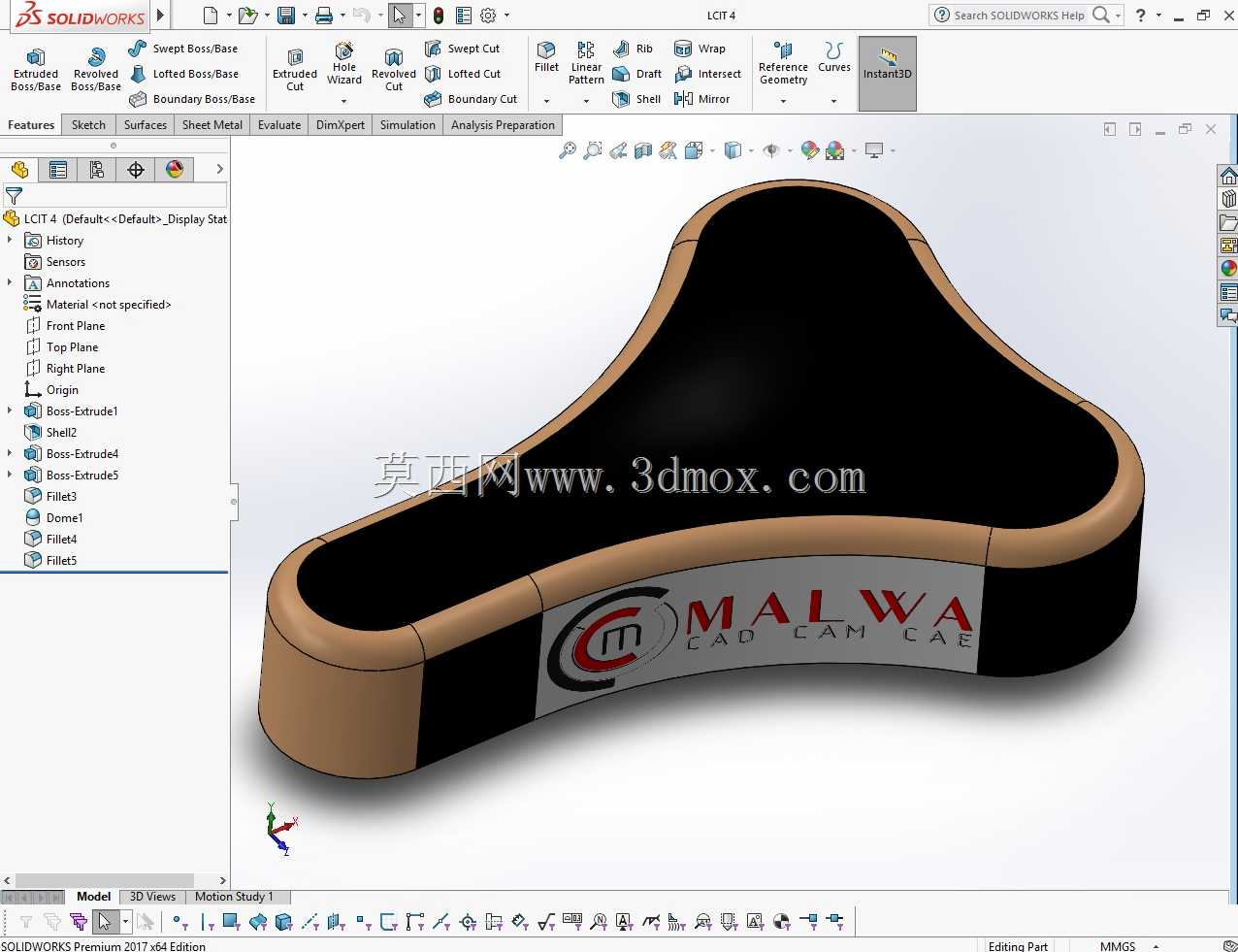The height and width of the screenshot is (952, 1238).
Task: Expand the Reference Geometry dropdown arrow
Action: pyautogui.click(x=783, y=101)
